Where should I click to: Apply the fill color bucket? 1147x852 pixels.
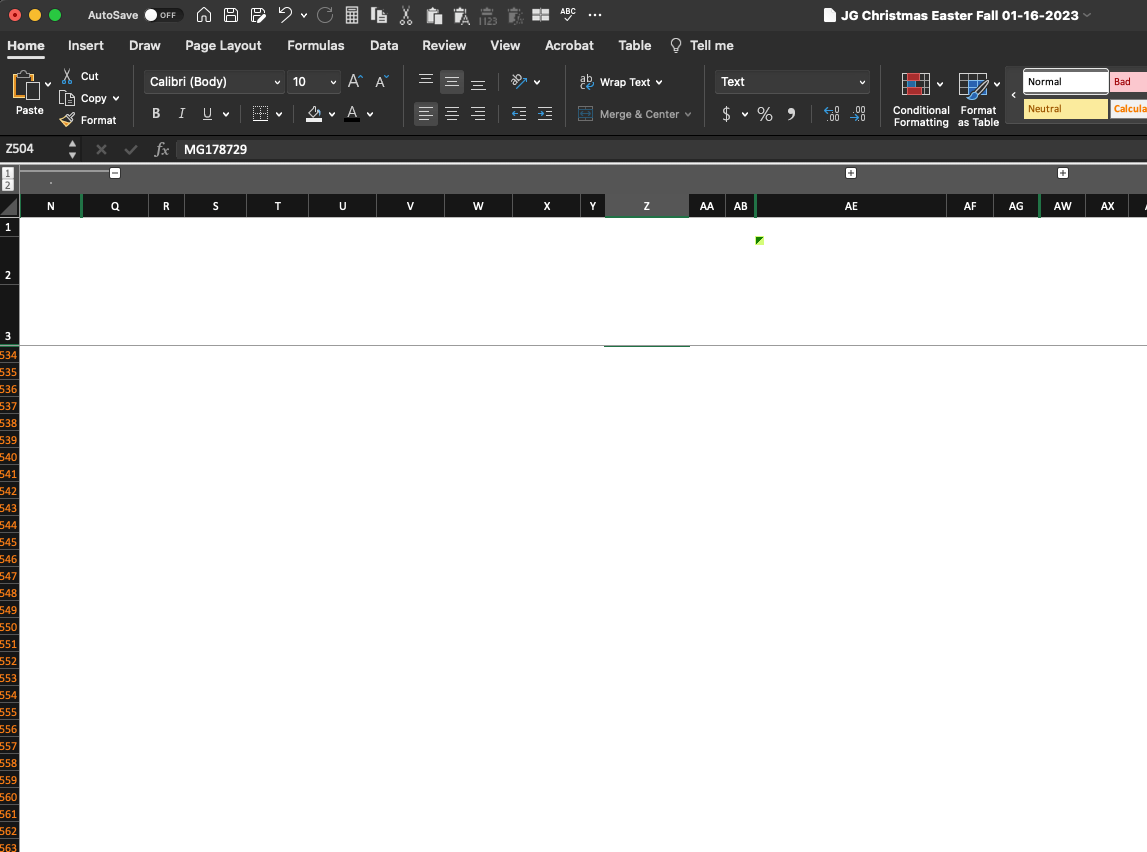pos(314,113)
